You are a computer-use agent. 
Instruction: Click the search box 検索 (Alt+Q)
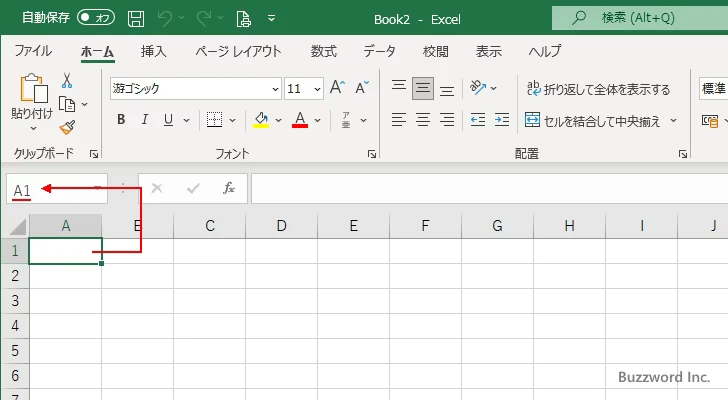pyautogui.click(x=640, y=18)
